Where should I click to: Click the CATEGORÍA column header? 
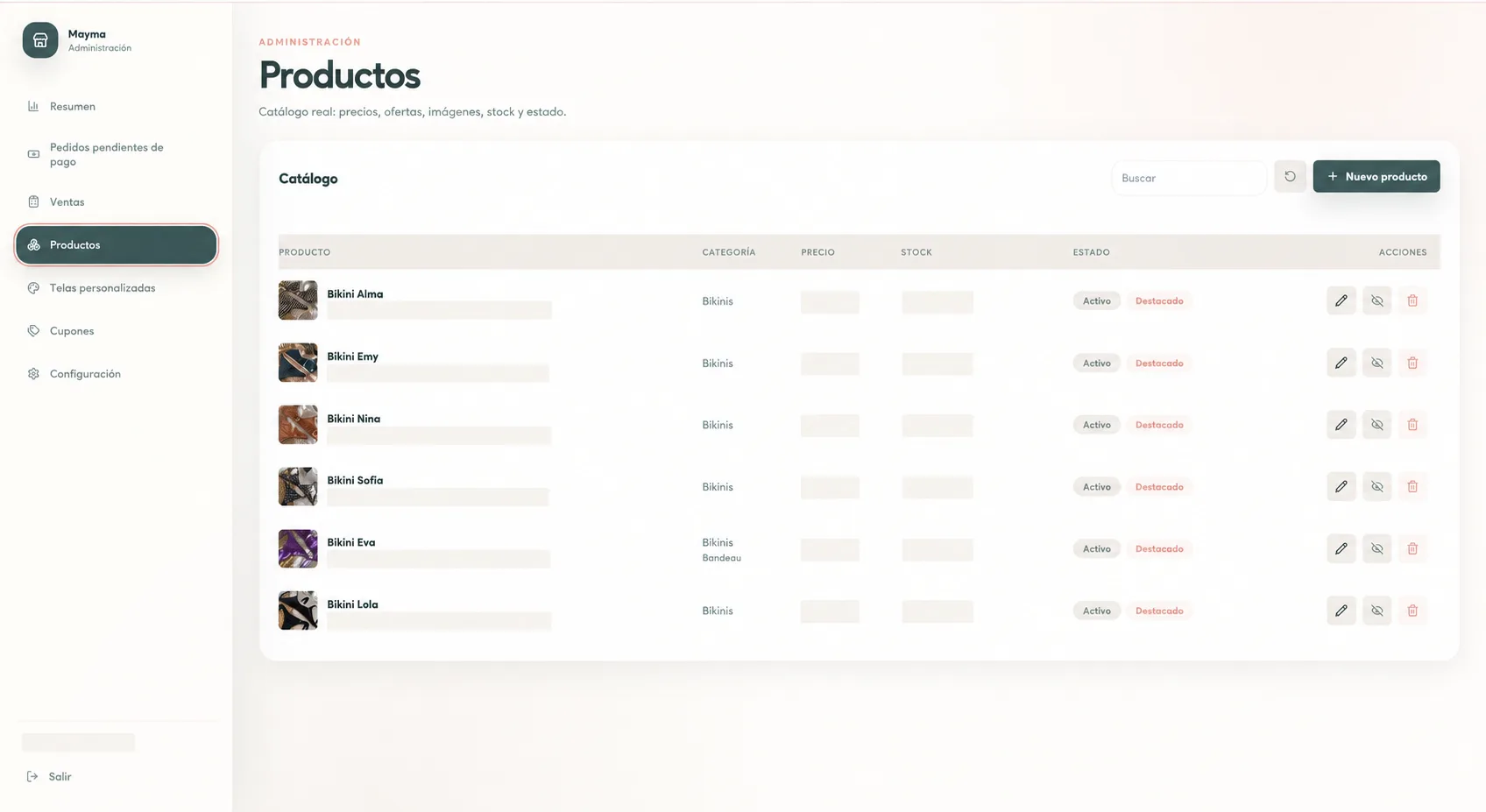point(728,252)
